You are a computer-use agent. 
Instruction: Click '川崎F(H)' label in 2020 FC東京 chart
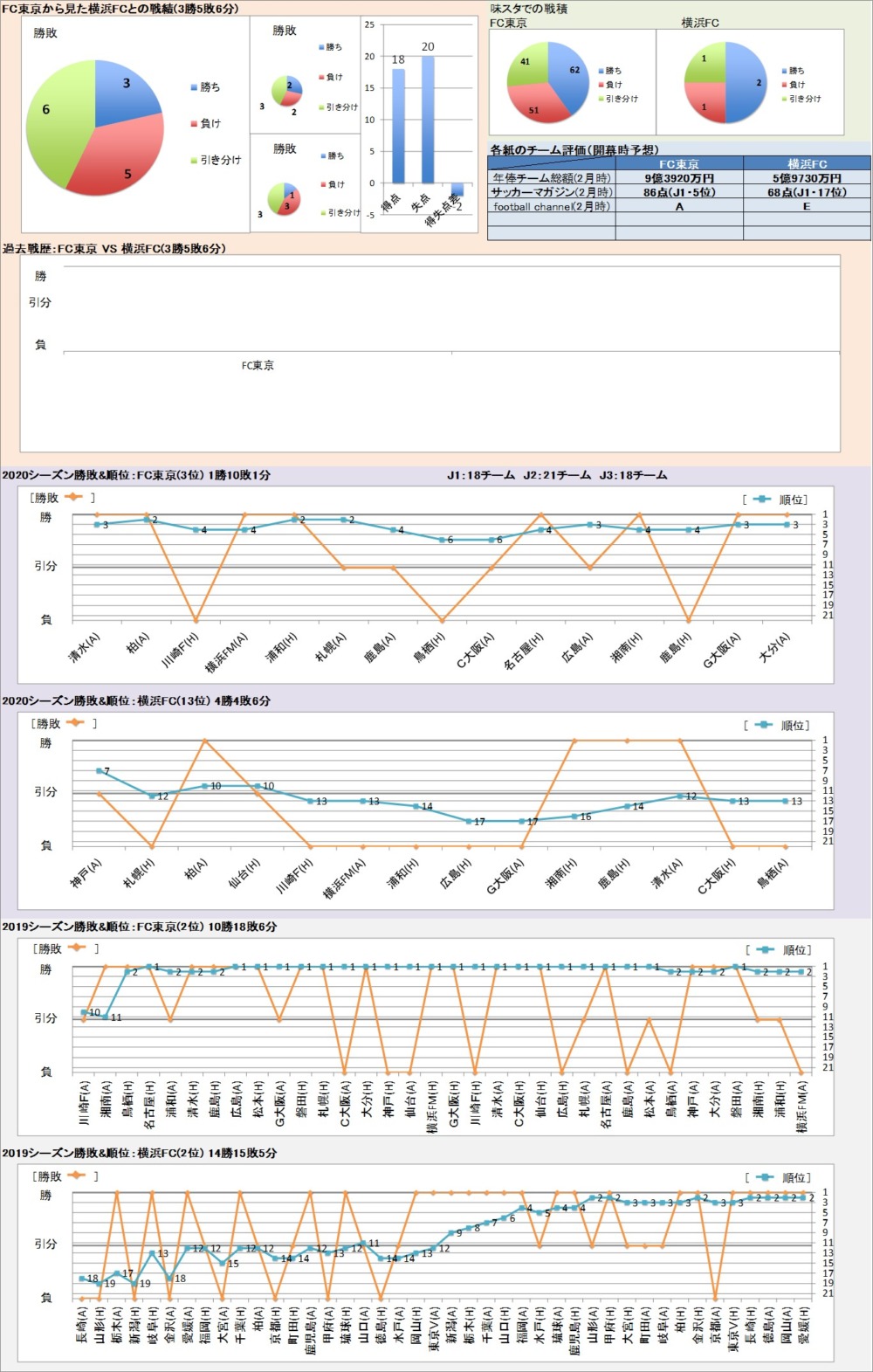(182, 650)
